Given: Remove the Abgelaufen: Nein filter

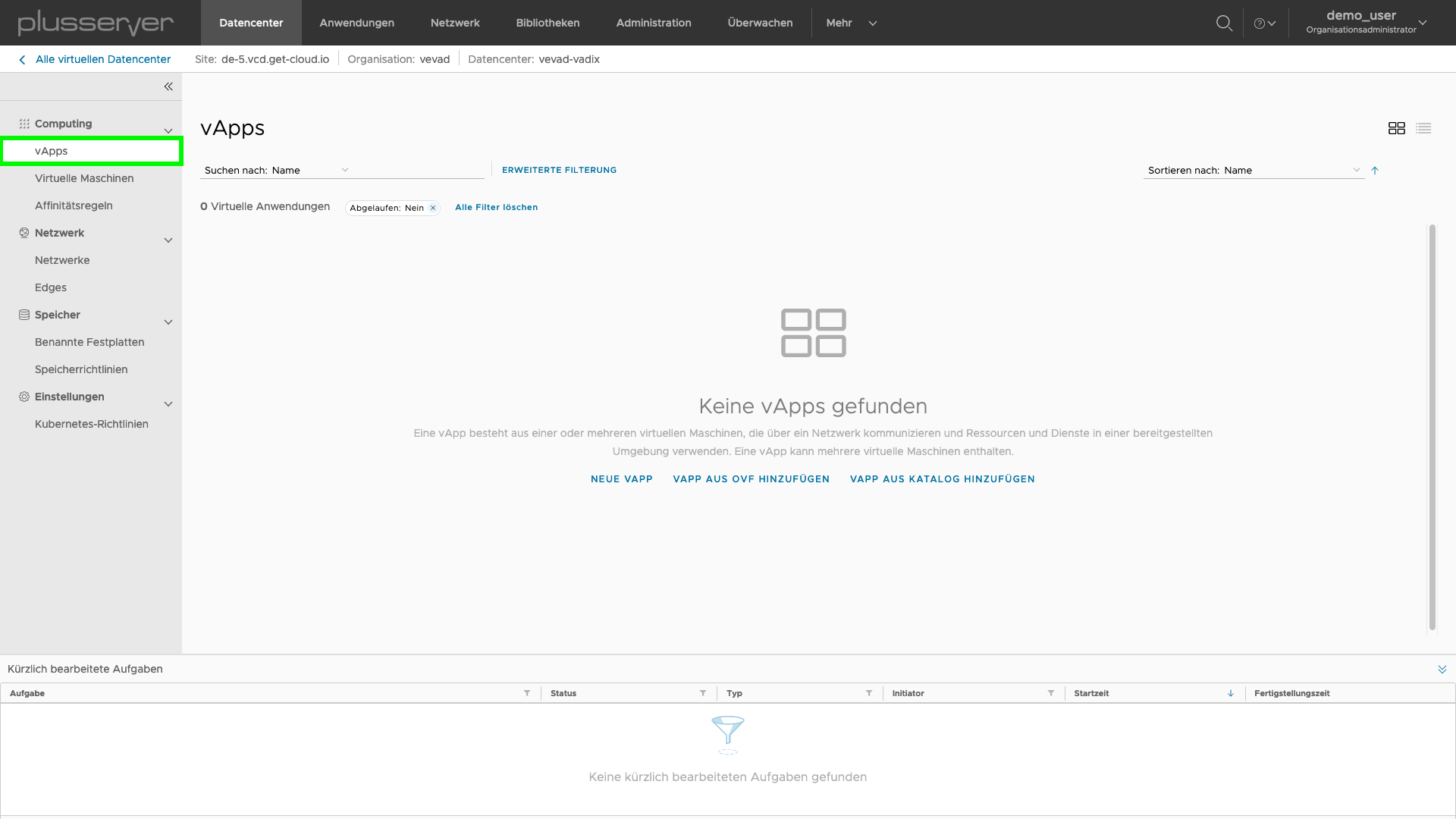Looking at the screenshot, I should [x=433, y=208].
